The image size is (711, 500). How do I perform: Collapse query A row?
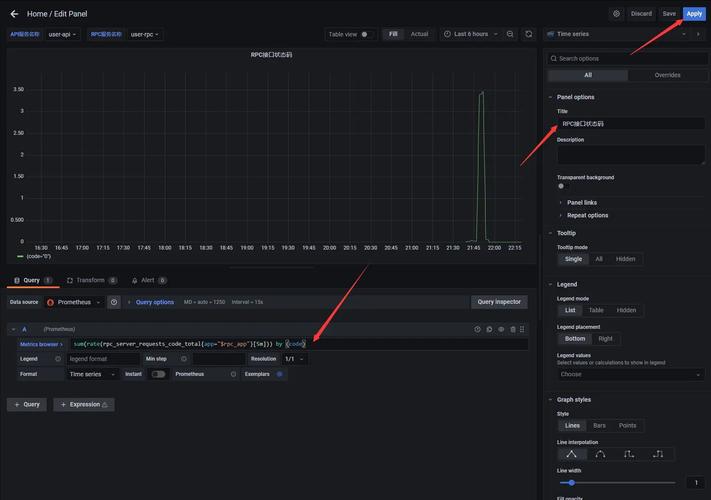tap(13, 329)
